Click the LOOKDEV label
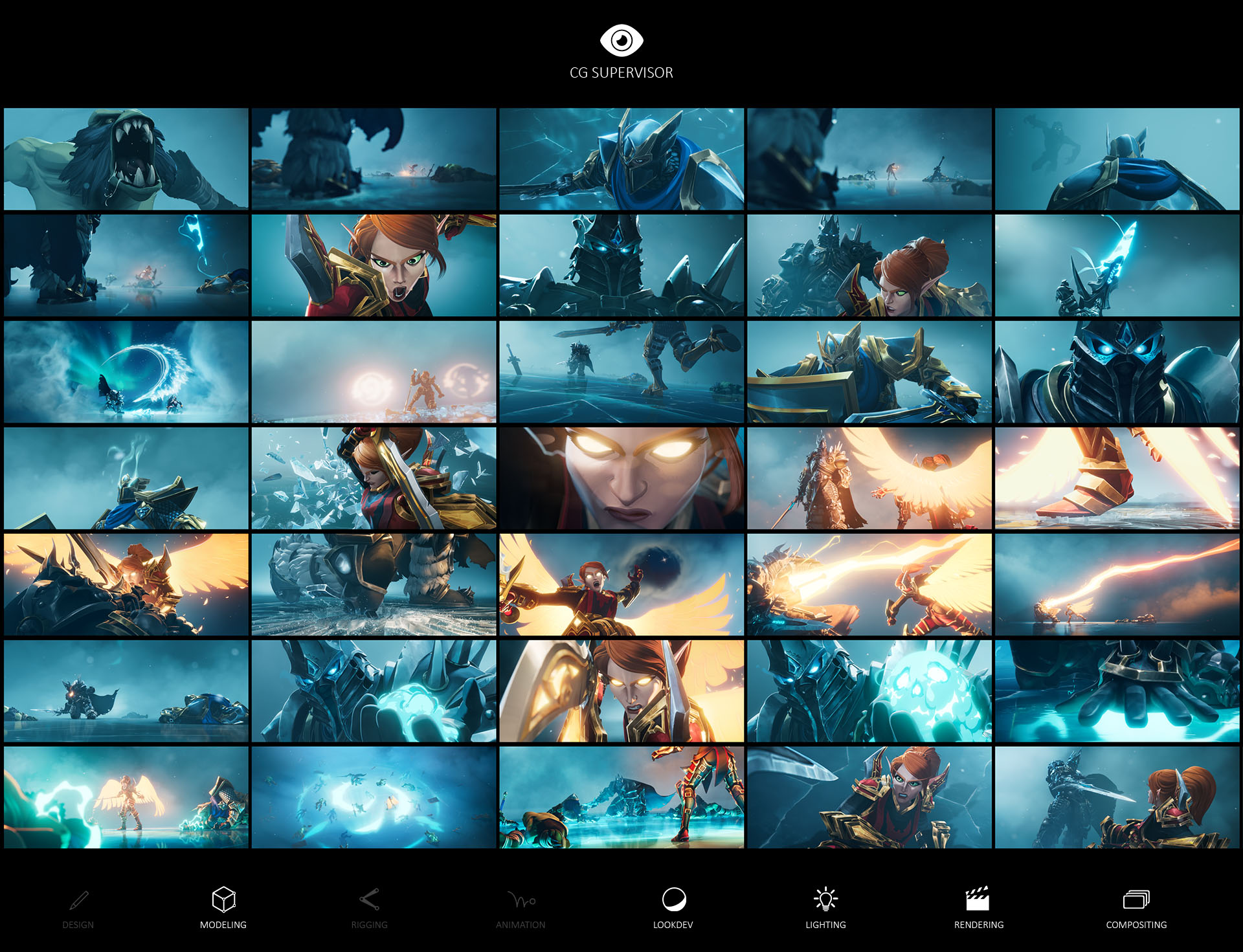The height and width of the screenshot is (952, 1243). 673,925
